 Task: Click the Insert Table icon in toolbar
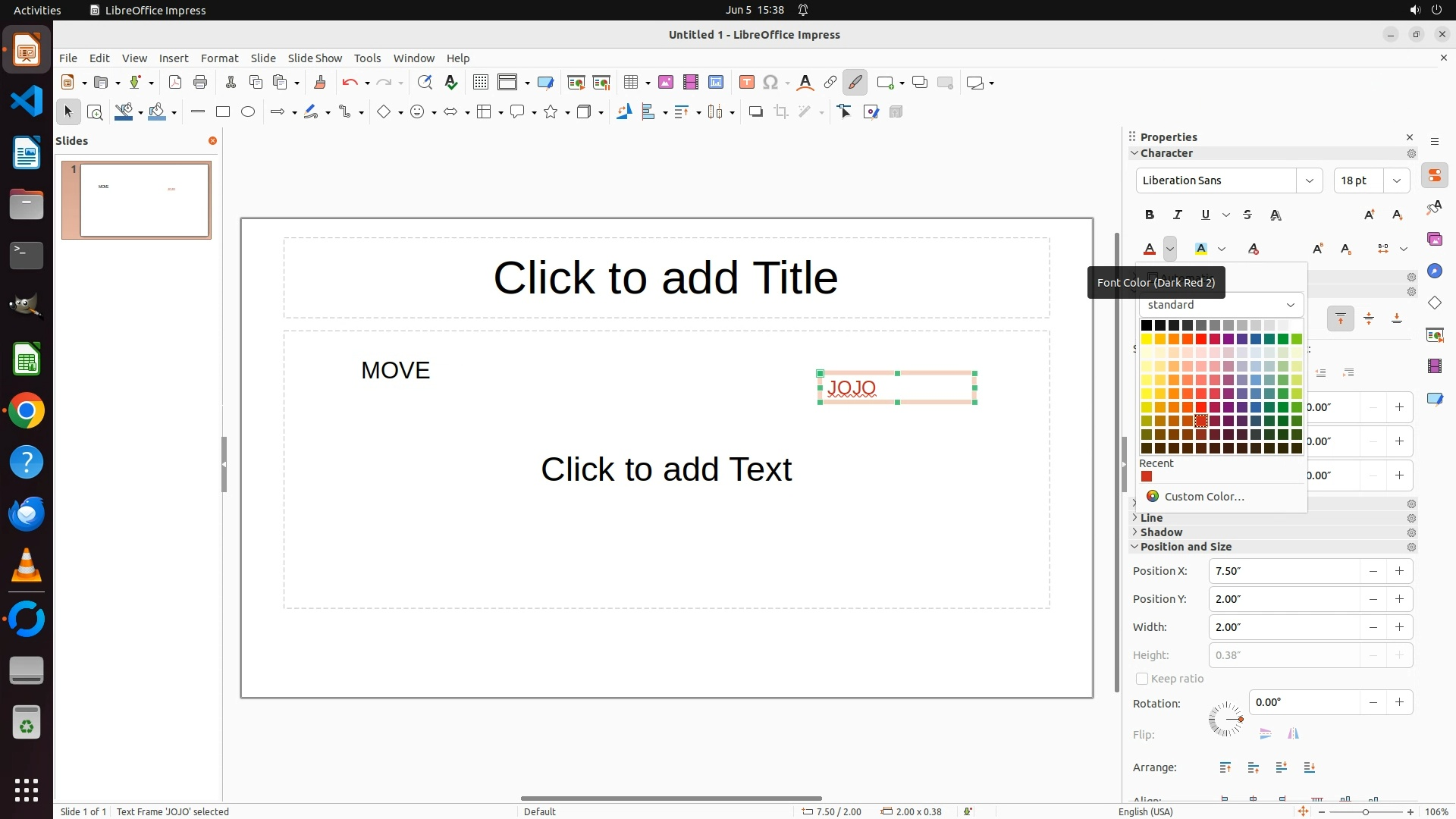(x=630, y=83)
